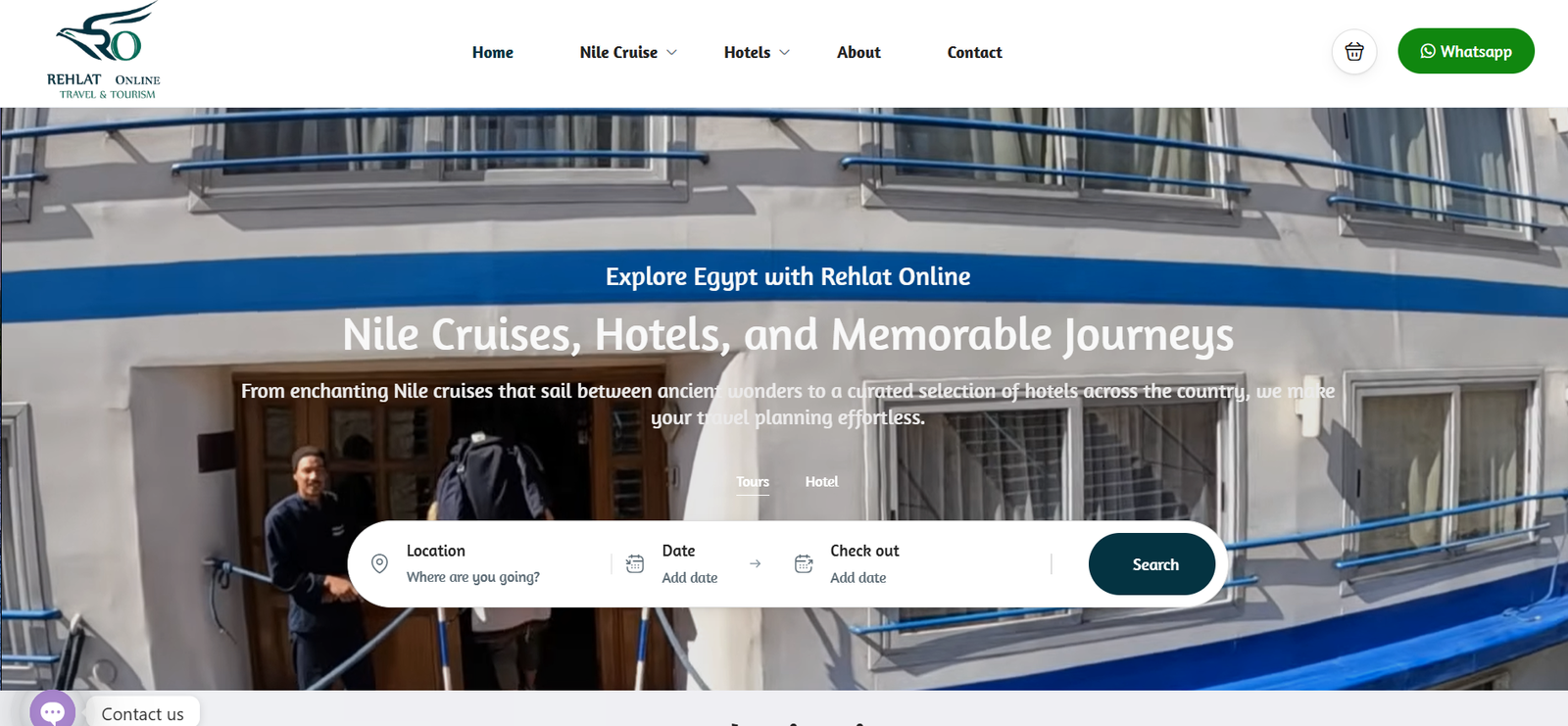
Task: Expand the Nile Cruise dropdown chevron
Action: [671, 52]
